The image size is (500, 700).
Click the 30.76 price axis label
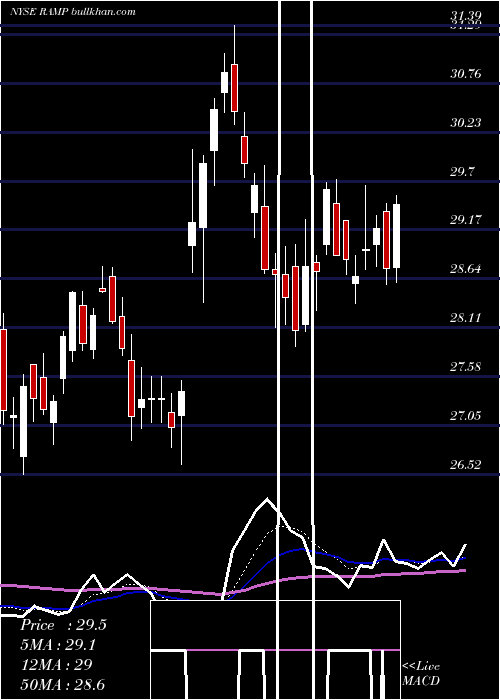tap(466, 73)
